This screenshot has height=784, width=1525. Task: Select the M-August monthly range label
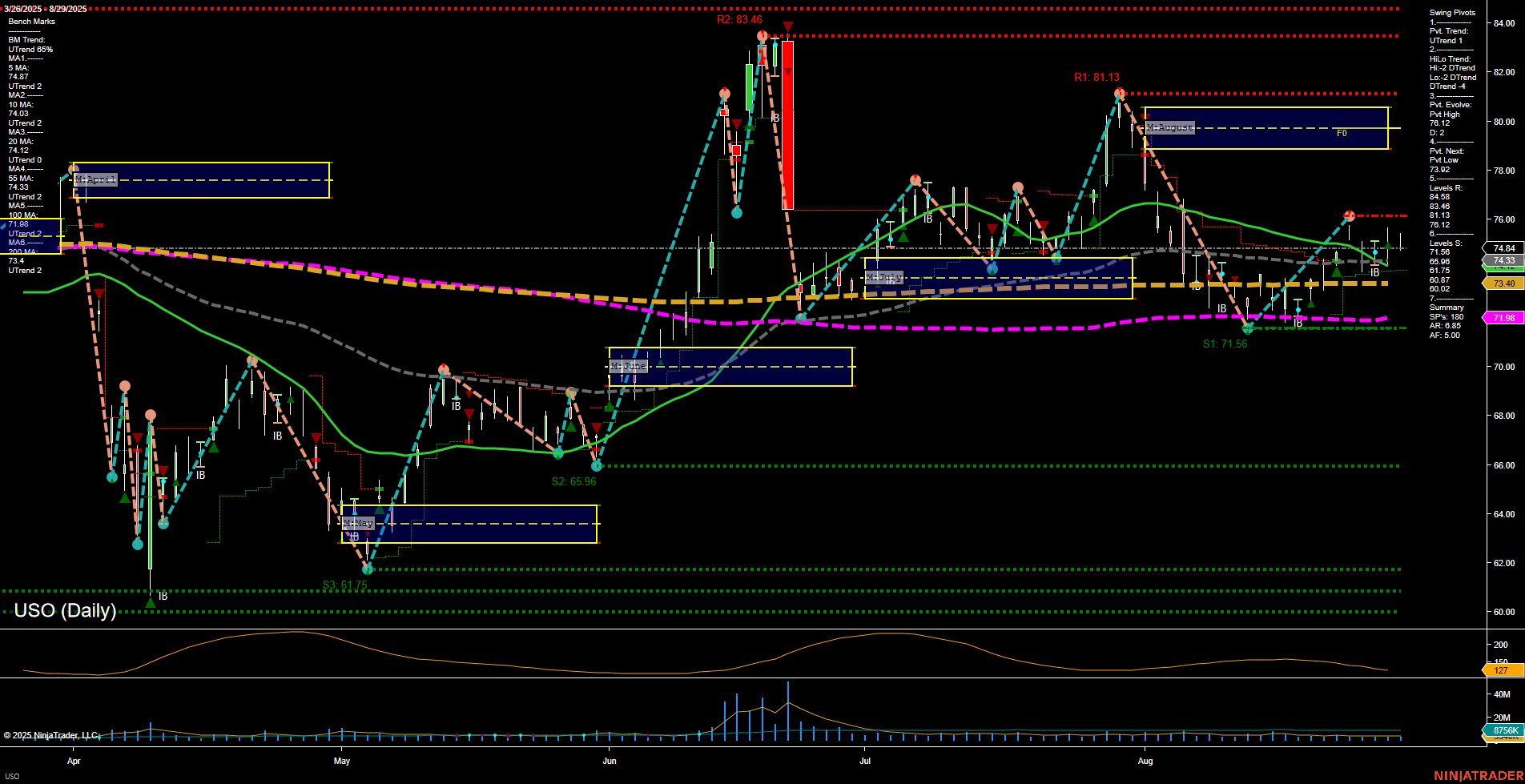point(1171,127)
